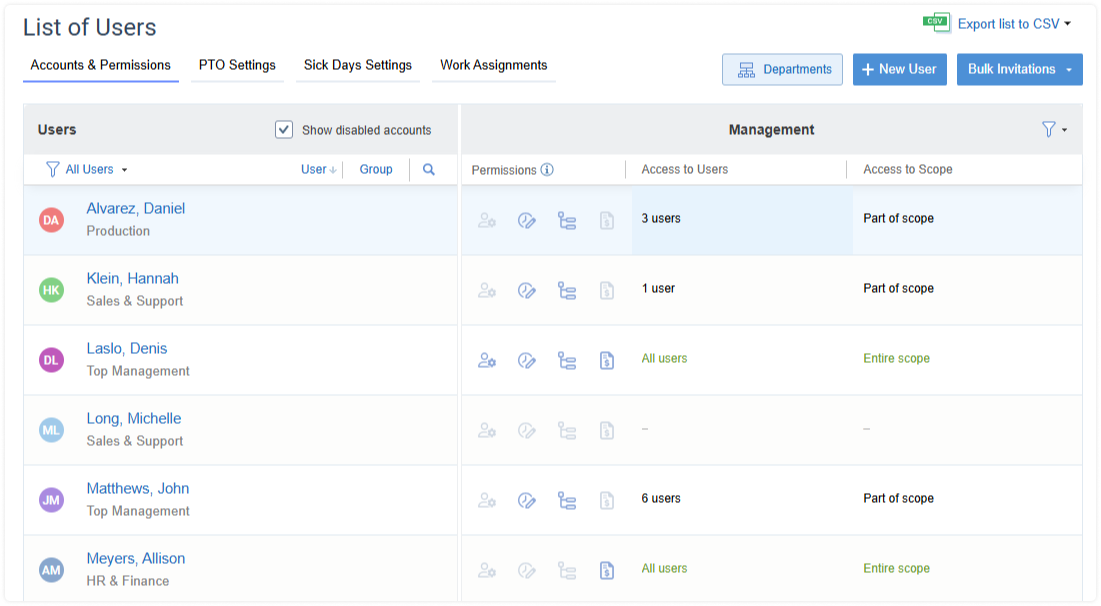Screen dimensions: 1101x606
Task: Switch to PTO Settings tab
Action: [x=237, y=66]
